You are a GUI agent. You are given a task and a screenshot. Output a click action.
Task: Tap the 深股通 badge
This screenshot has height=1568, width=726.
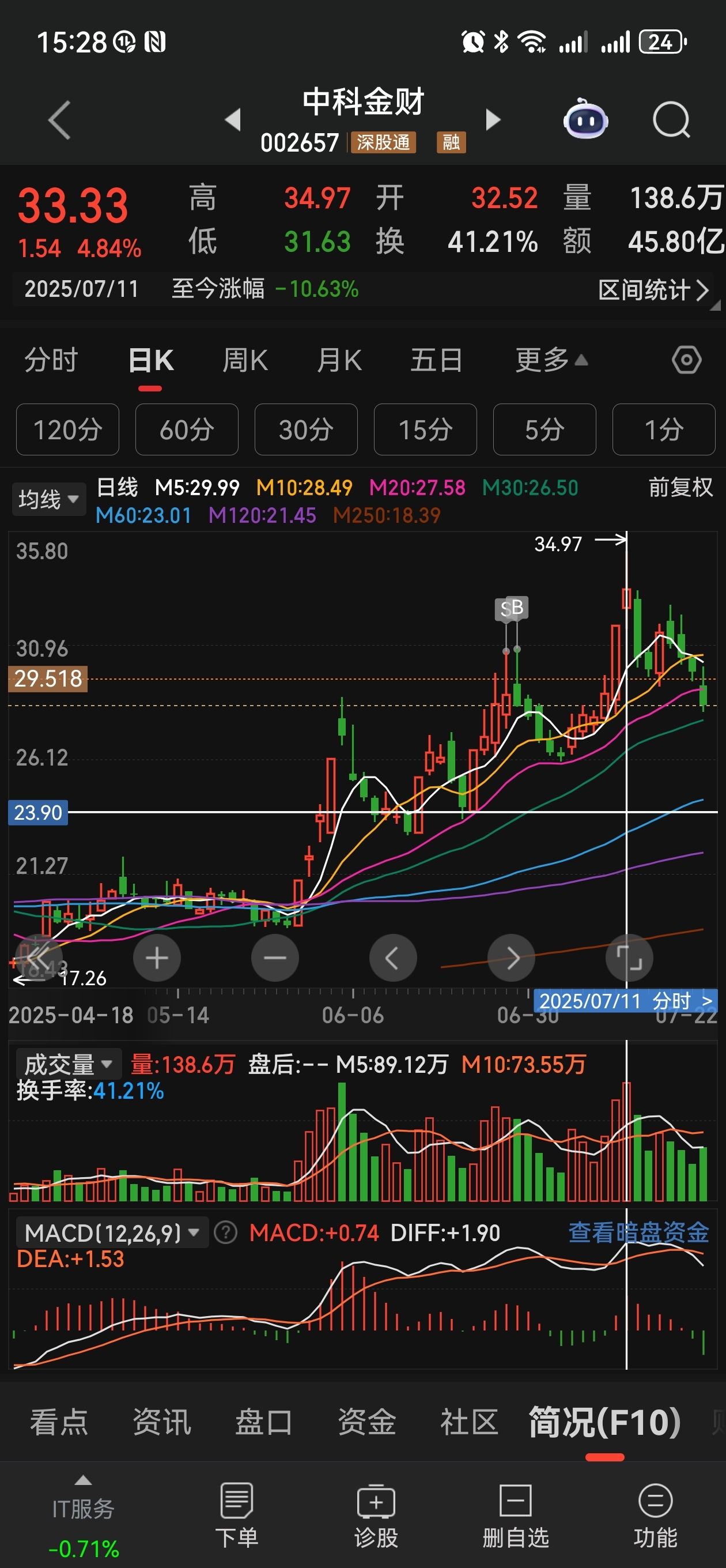pyautogui.click(x=383, y=142)
